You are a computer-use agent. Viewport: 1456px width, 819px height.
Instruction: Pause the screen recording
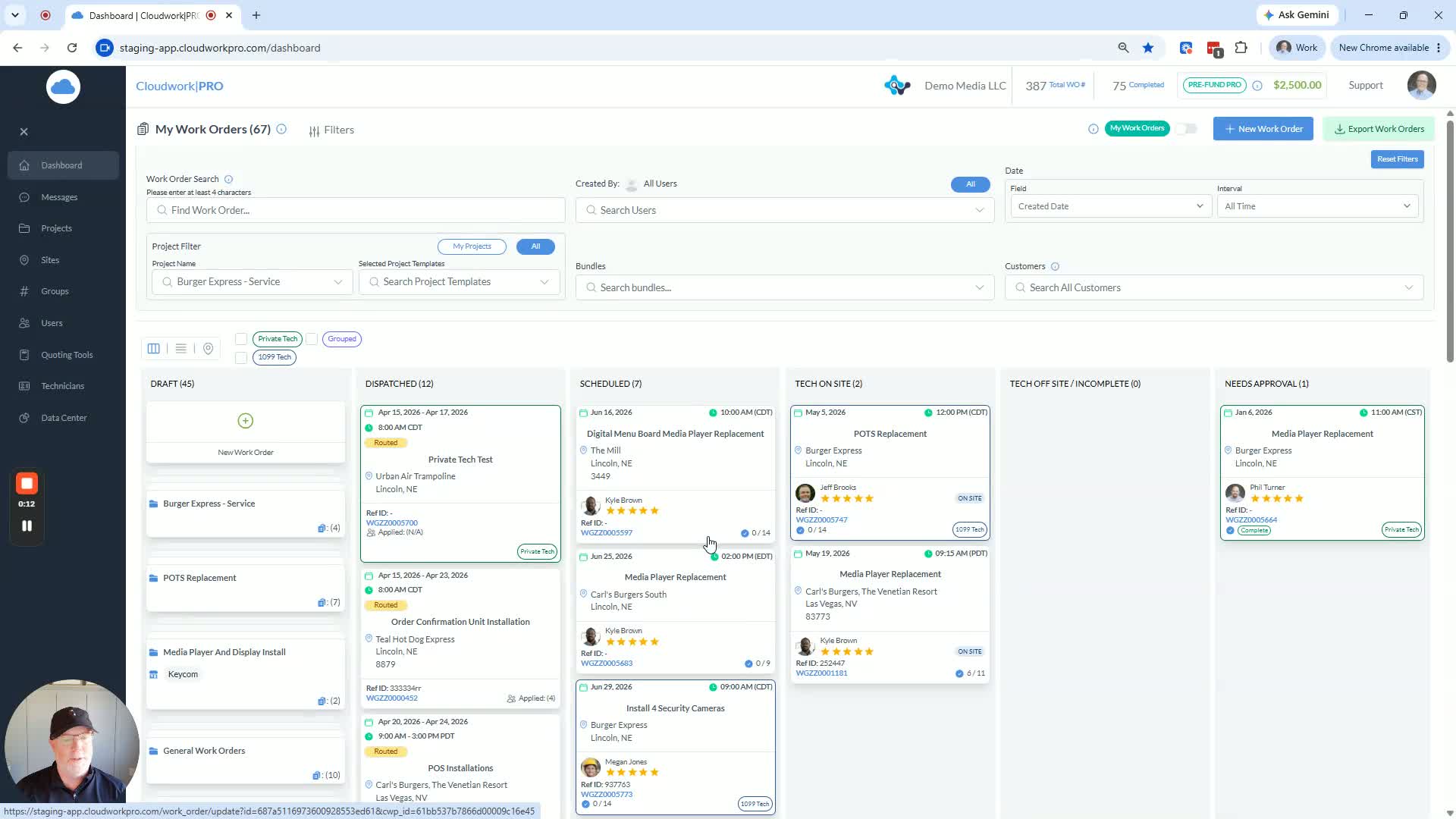tap(27, 526)
